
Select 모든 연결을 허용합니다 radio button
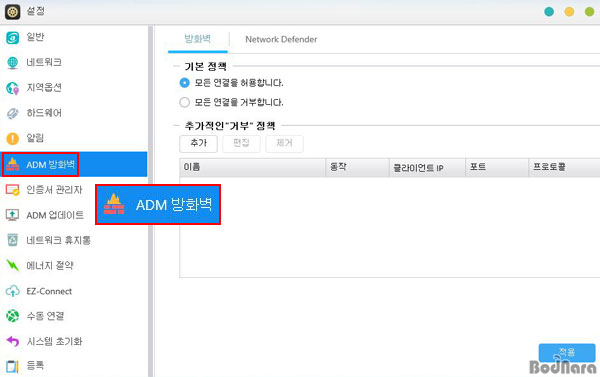(x=184, y=83)
